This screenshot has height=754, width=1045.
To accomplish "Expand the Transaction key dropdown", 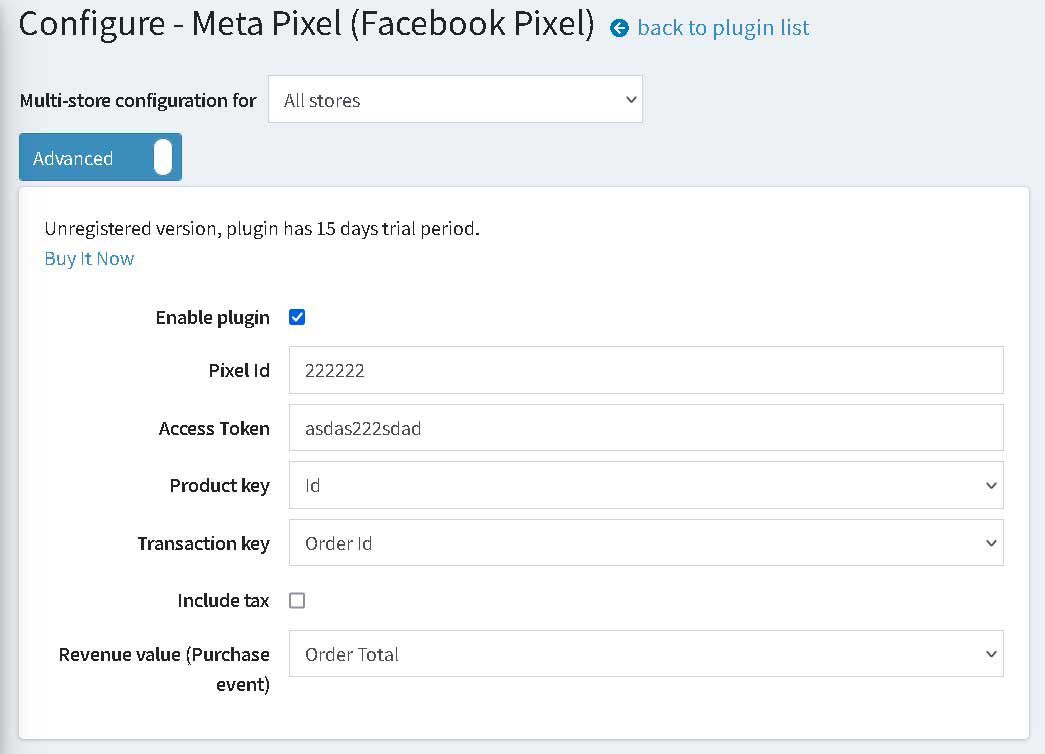I will (x=646, y=543).
